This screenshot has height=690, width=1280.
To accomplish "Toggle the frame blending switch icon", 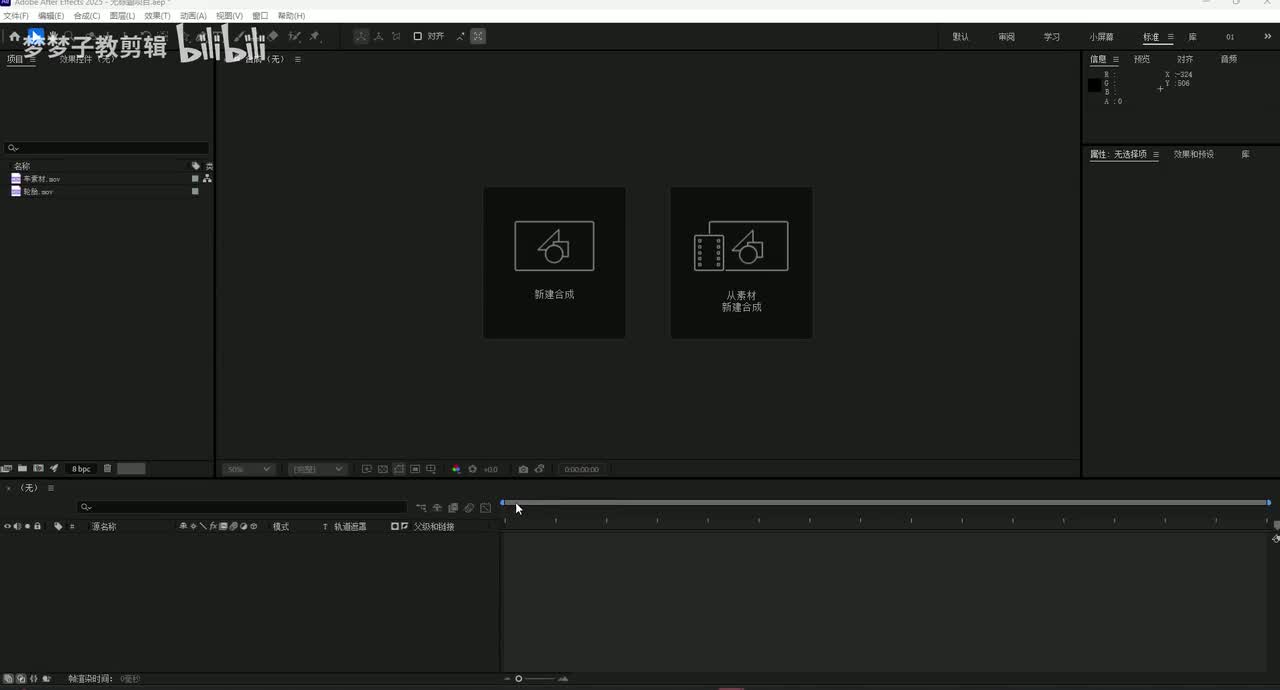I will (453, 508).
